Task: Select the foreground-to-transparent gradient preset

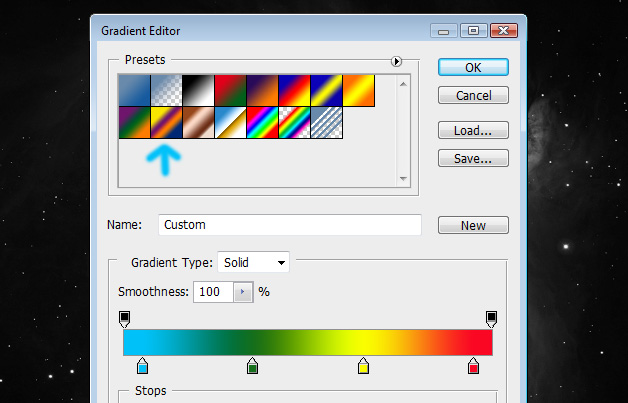Action: [167, 91]
